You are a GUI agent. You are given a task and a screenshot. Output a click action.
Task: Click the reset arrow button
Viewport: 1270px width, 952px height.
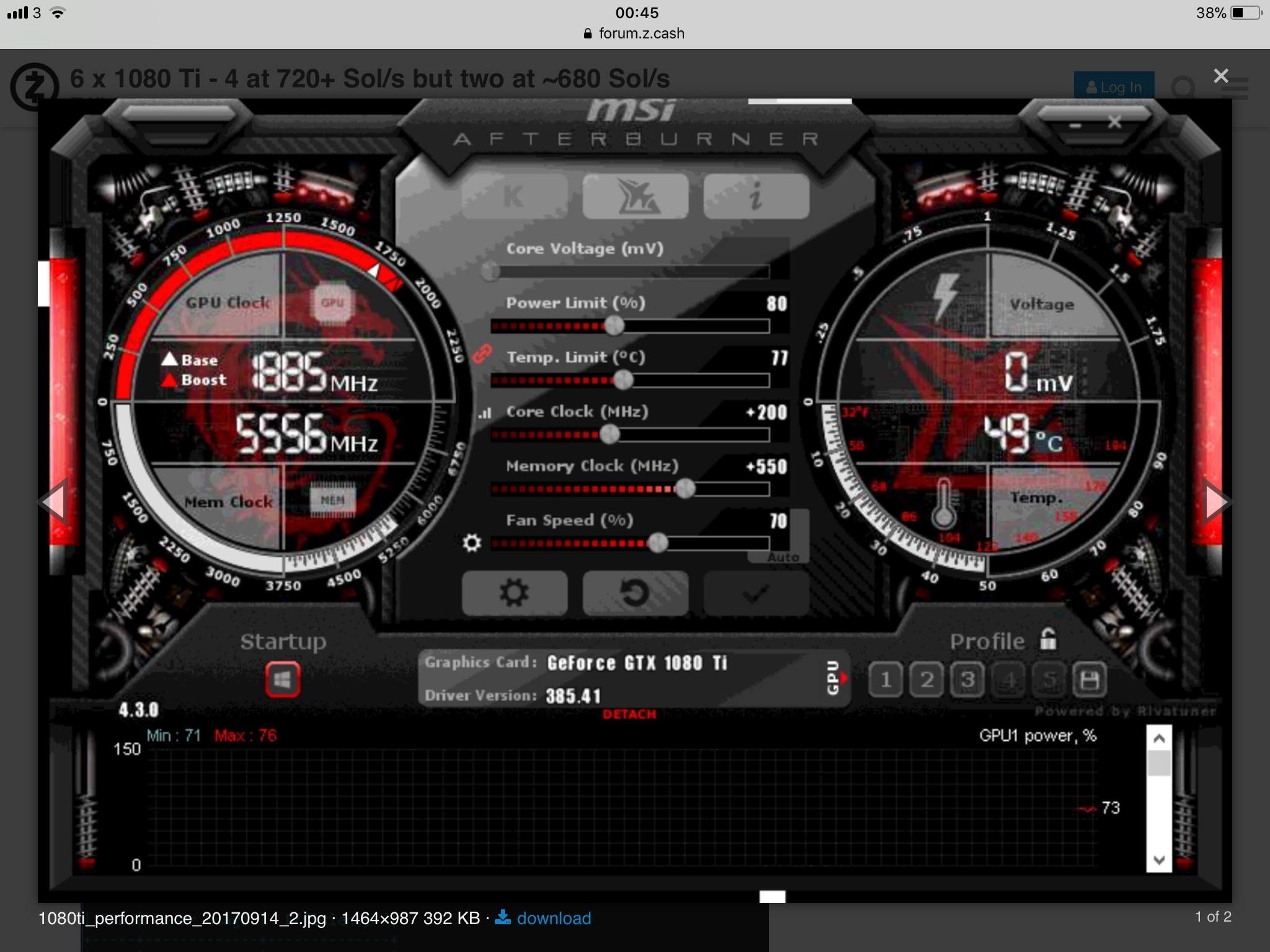click(x=635, y=593)
